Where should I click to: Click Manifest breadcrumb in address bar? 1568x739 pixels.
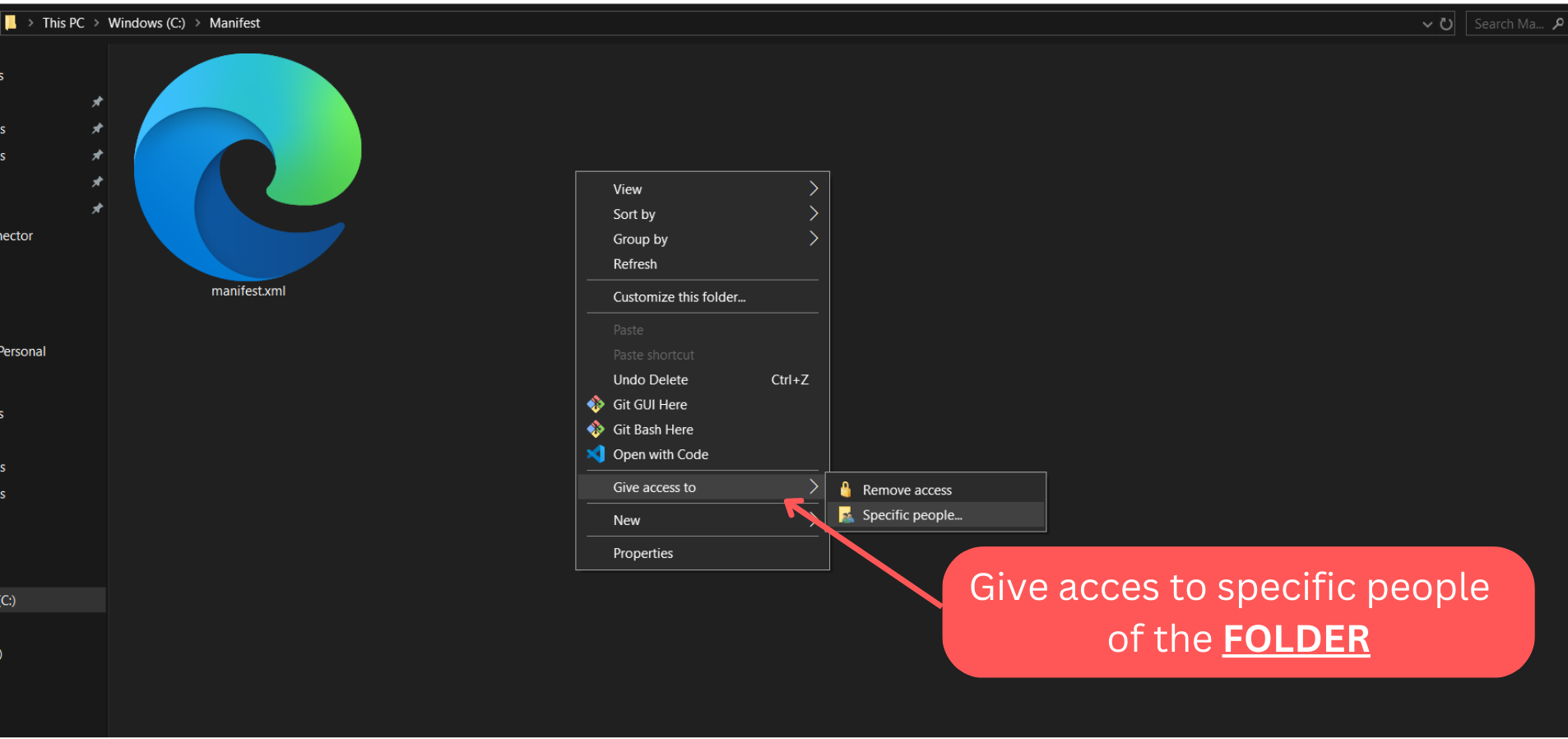234,23
